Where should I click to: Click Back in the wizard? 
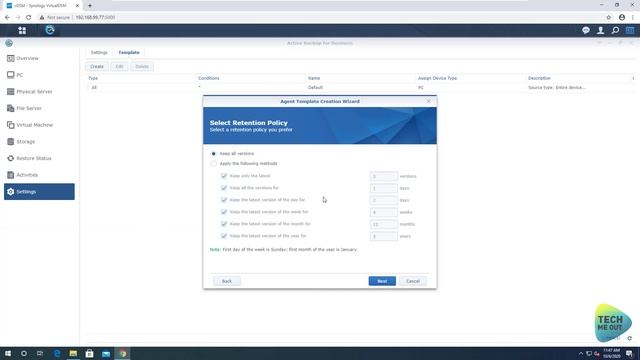pos(227,281)
